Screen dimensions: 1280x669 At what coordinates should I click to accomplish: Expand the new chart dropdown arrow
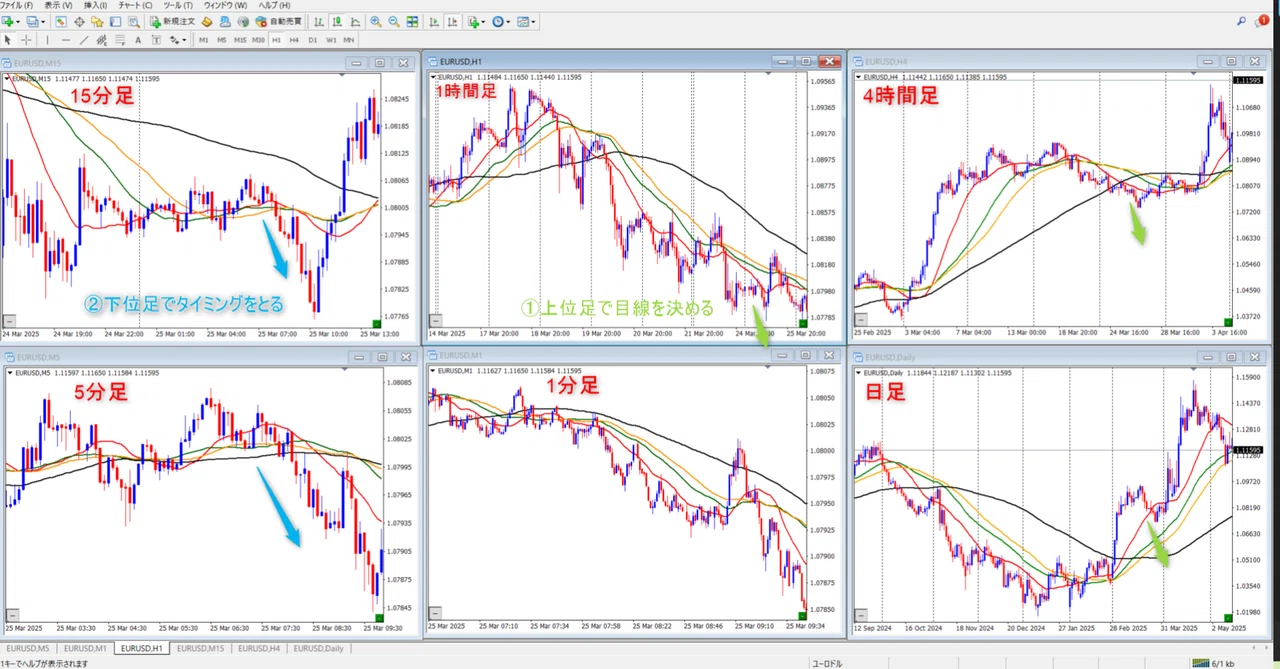point(19,21)
